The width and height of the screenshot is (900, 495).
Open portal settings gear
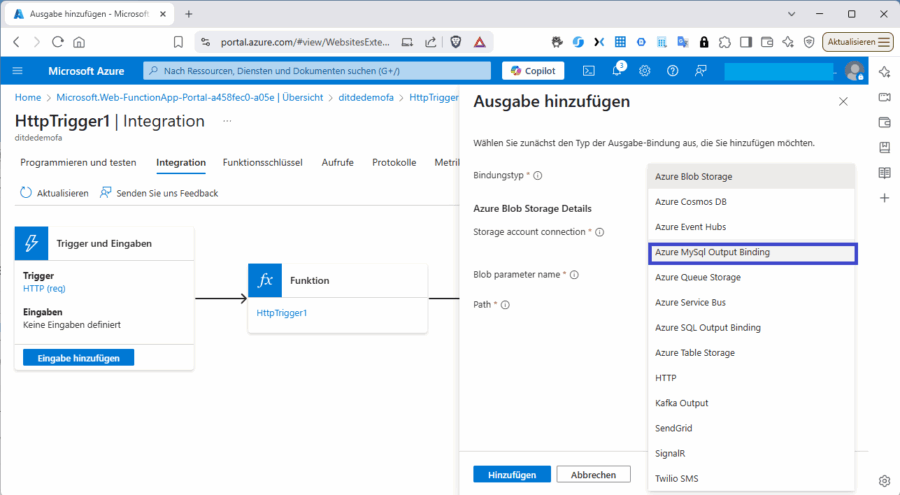pos(645,71)
